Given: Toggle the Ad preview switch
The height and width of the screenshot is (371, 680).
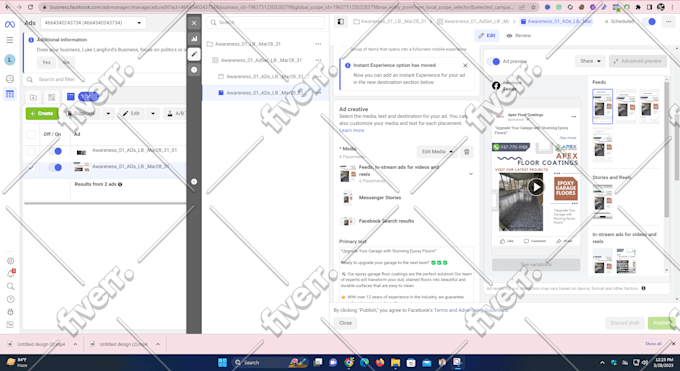Looking at the screenshot, I should pyautogui.click(x=493, y=61).
